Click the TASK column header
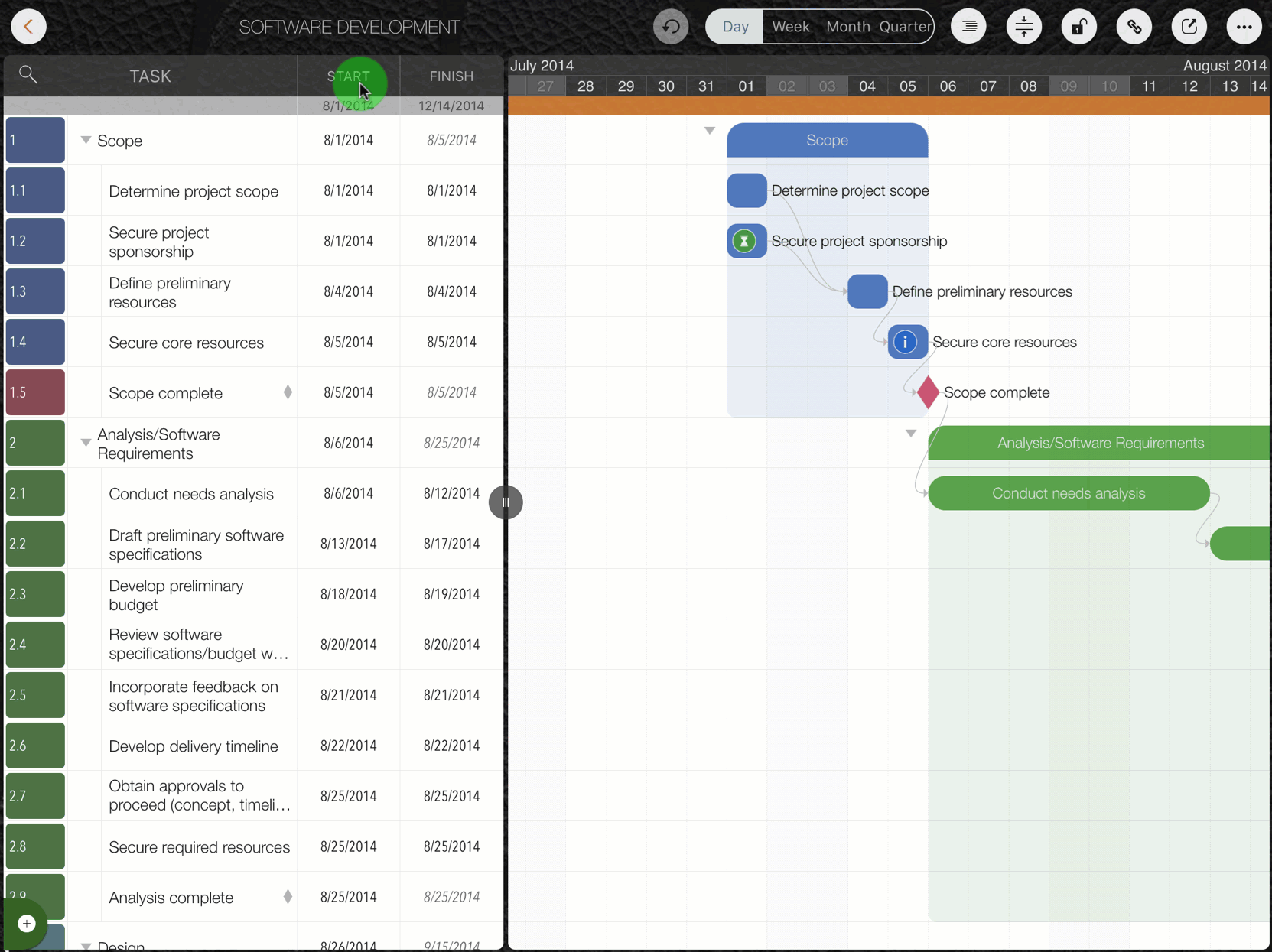The image size is (1272, 952). [150, 76]
